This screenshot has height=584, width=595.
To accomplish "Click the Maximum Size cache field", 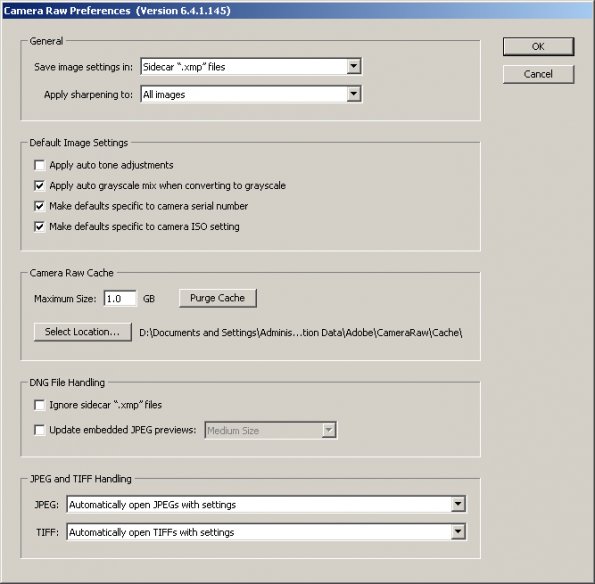I will click(x=120, y=299).
